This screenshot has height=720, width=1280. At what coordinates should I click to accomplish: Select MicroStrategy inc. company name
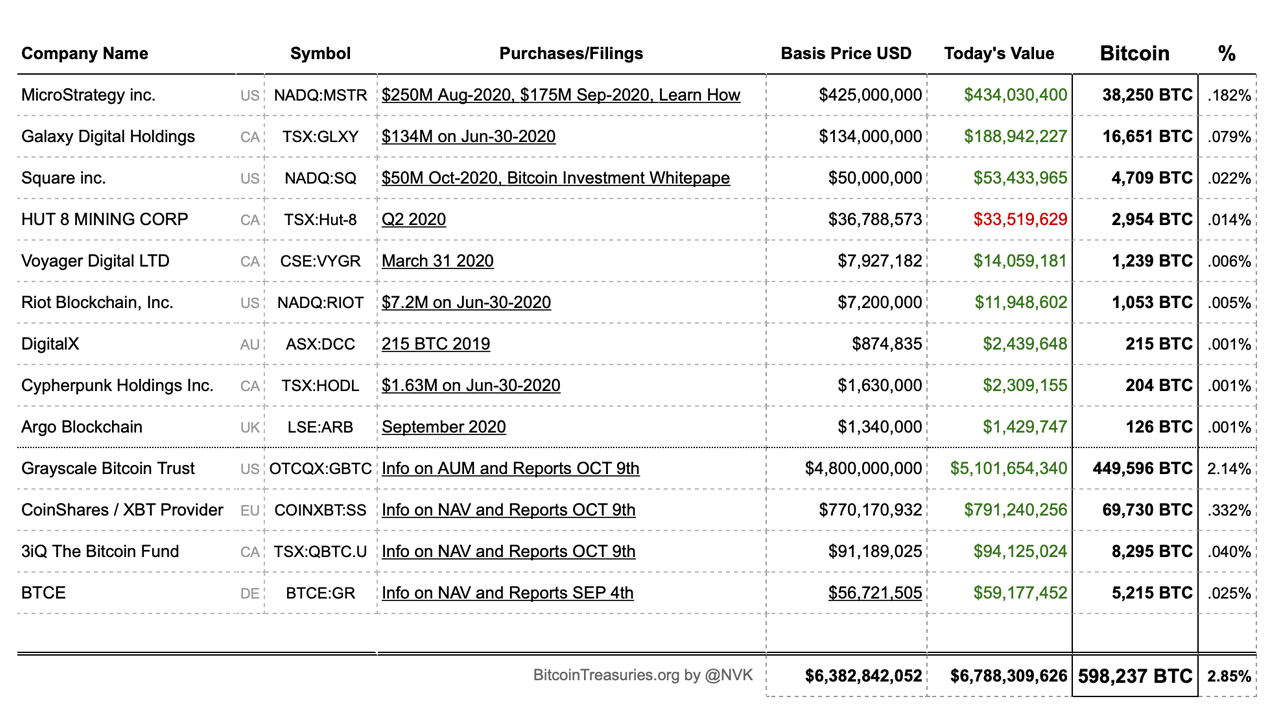(x=88, y=95)
